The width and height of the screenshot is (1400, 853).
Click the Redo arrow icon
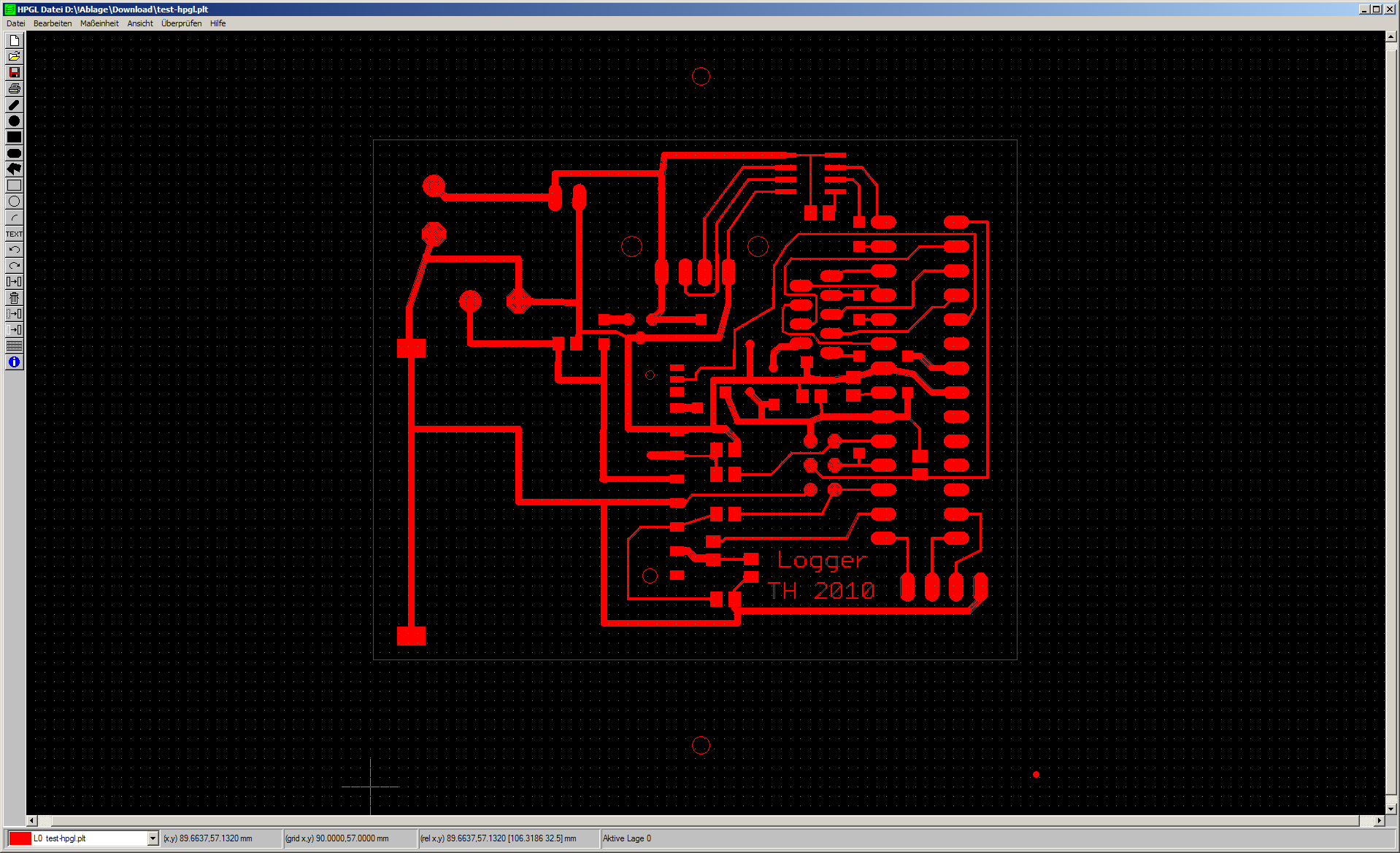(14, 265)
